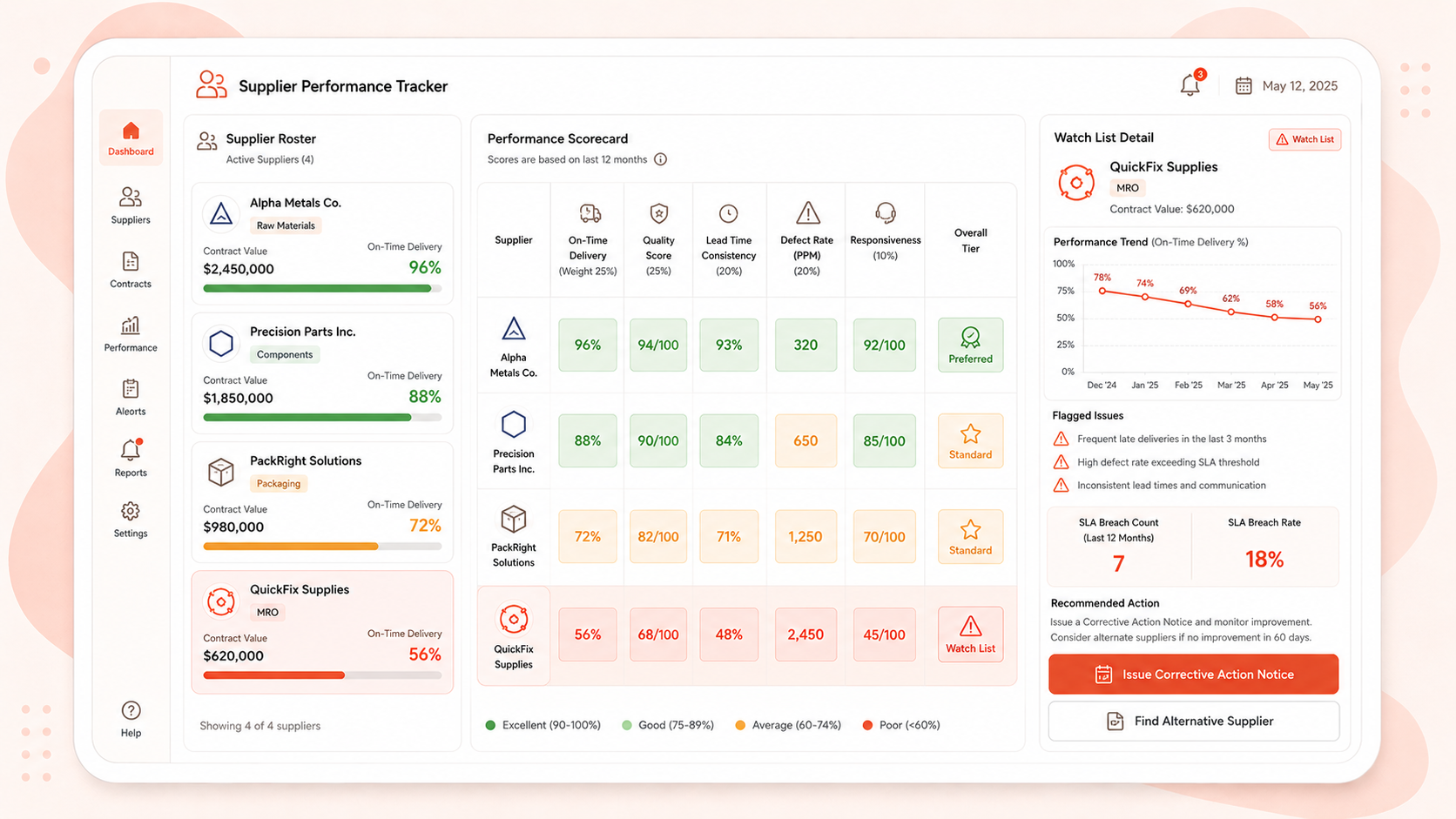Click the Poor (<60%) legend dot
1456x819 pixels.
(867, 725)
